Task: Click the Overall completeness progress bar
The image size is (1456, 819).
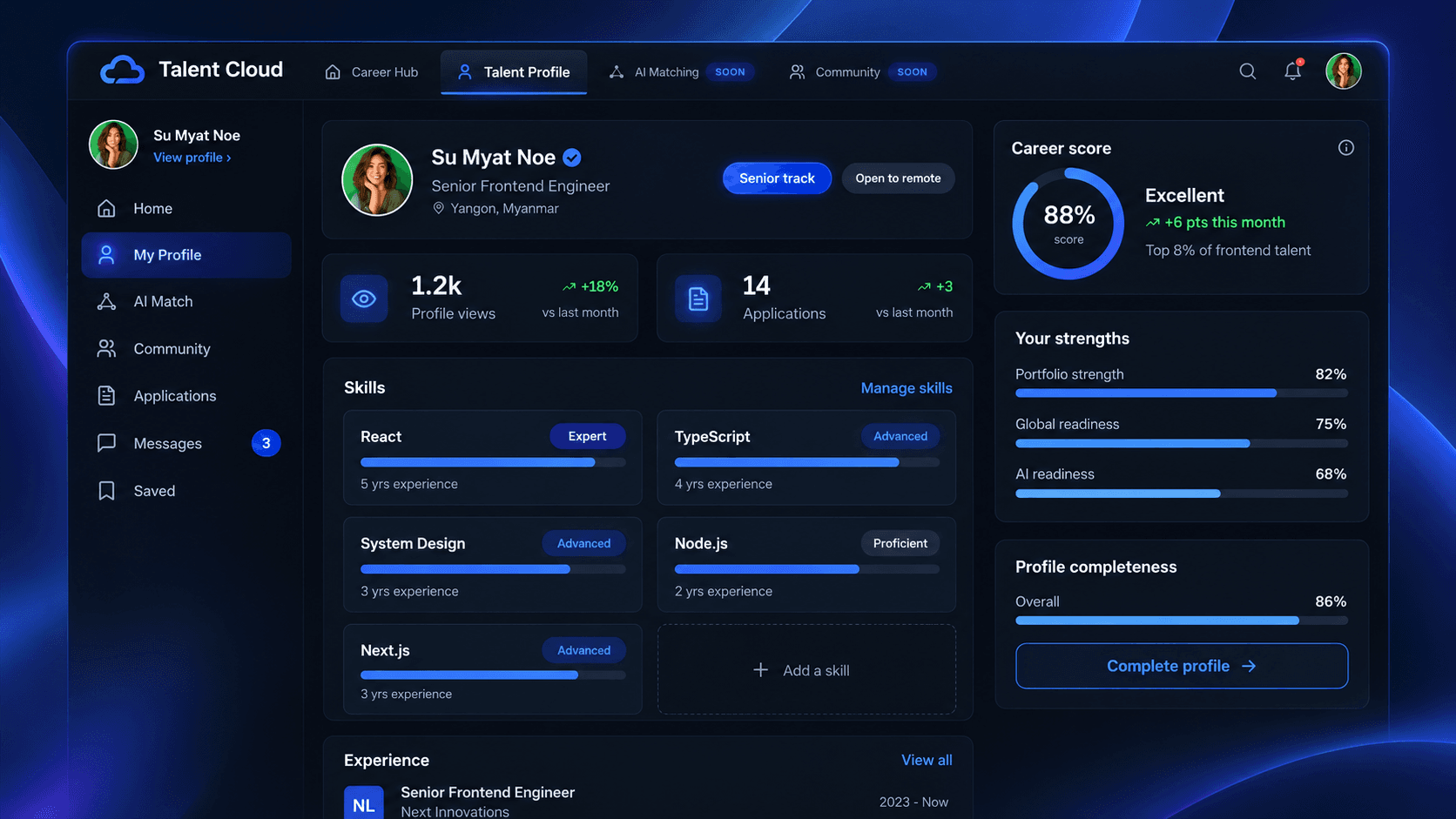Action: pyautogui.click(x=1182, y=621)
